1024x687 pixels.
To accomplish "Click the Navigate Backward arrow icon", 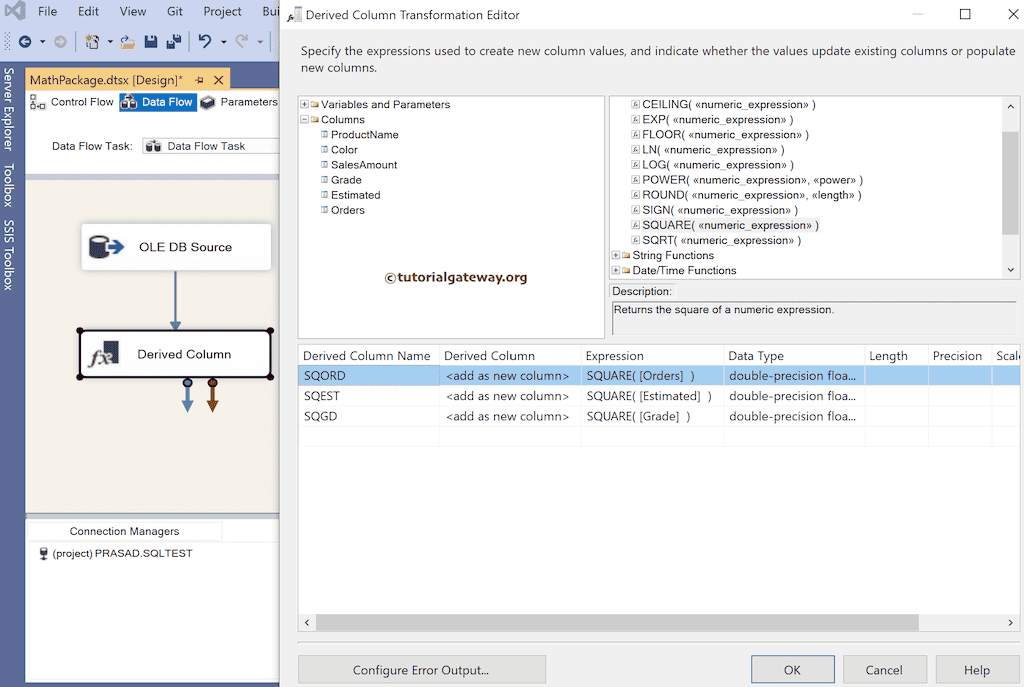I will click(x=25, y=41).
